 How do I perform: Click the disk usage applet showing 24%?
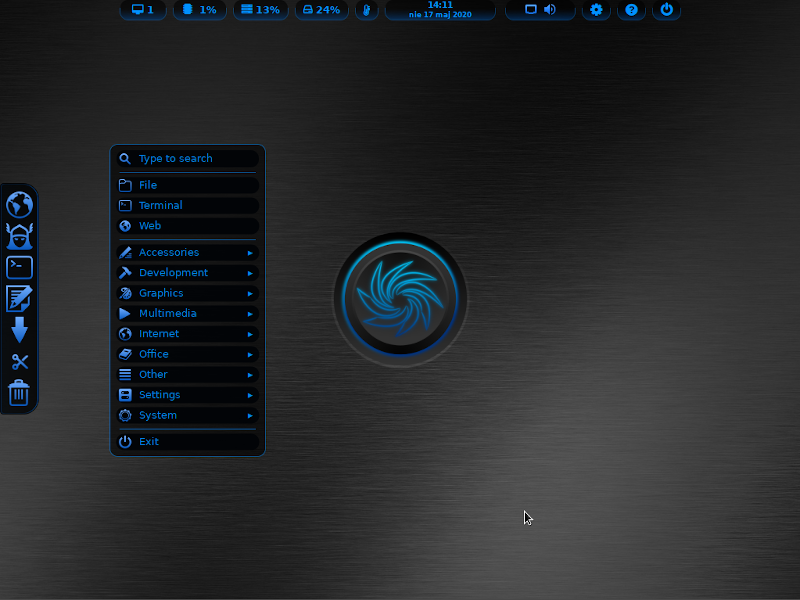322,11
